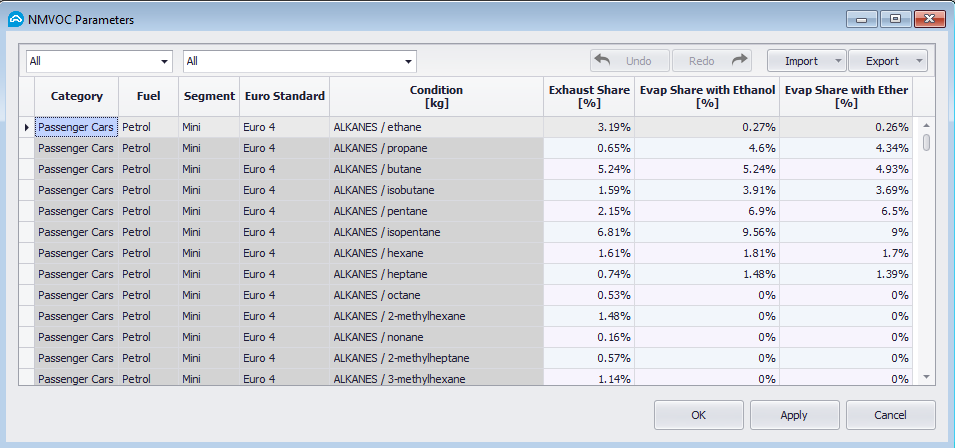The image size is (955, 448).
Task: Edit the 9% ether evap share for isopentane
Action: (x=846, y=232)
